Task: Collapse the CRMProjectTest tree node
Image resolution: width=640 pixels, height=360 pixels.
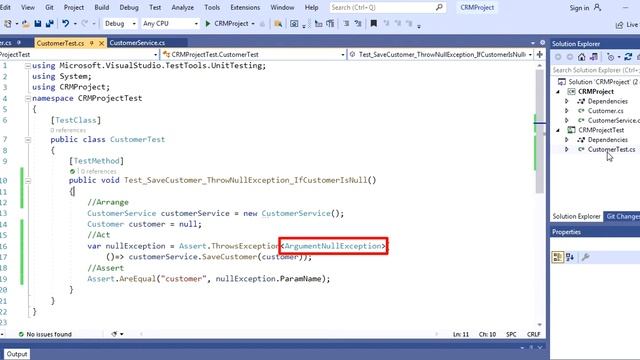Action: tap(558, 130)
